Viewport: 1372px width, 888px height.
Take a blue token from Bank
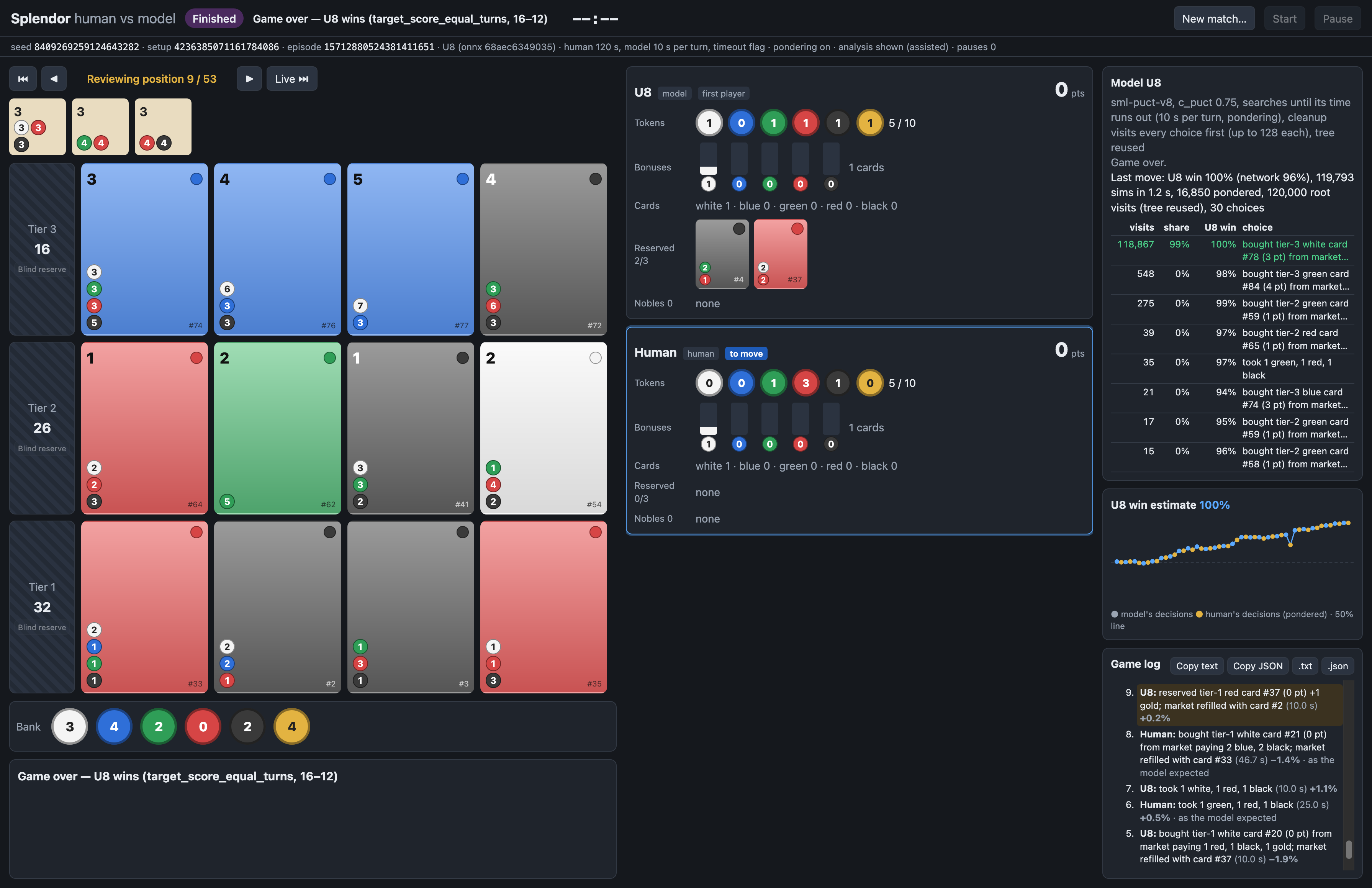(114, 727)
